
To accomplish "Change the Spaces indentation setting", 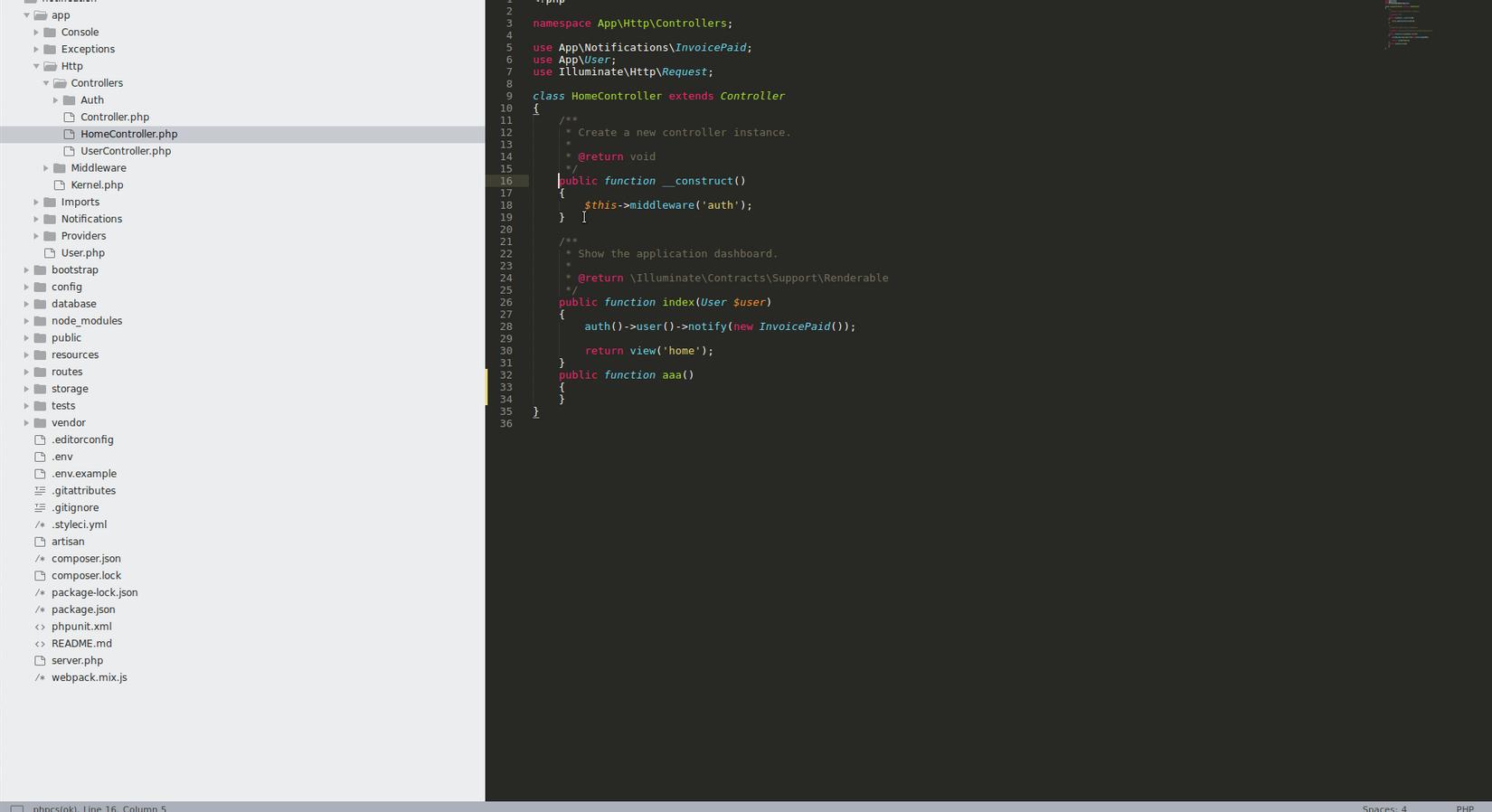I will tap(1384, 808).
